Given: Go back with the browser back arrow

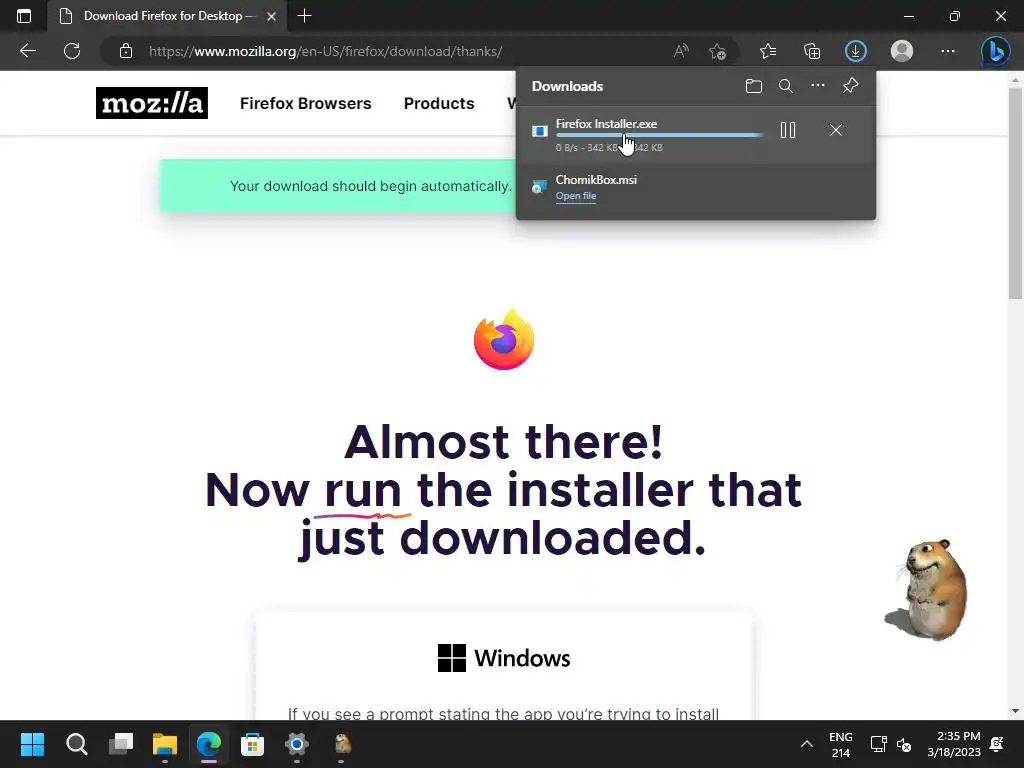Looking at the screenshot, I should coord(27,51).
